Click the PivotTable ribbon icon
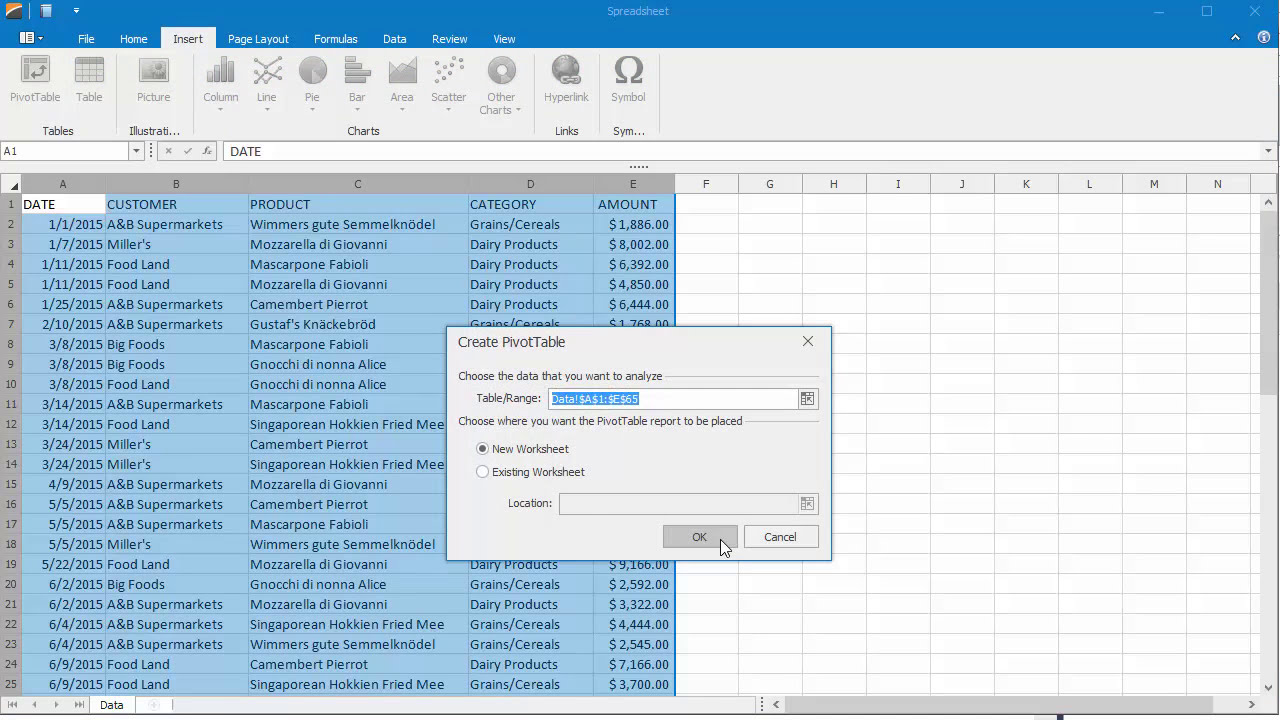Image resolution: width=1280 pixels, height=720 pixels. (x=35, y=80)
